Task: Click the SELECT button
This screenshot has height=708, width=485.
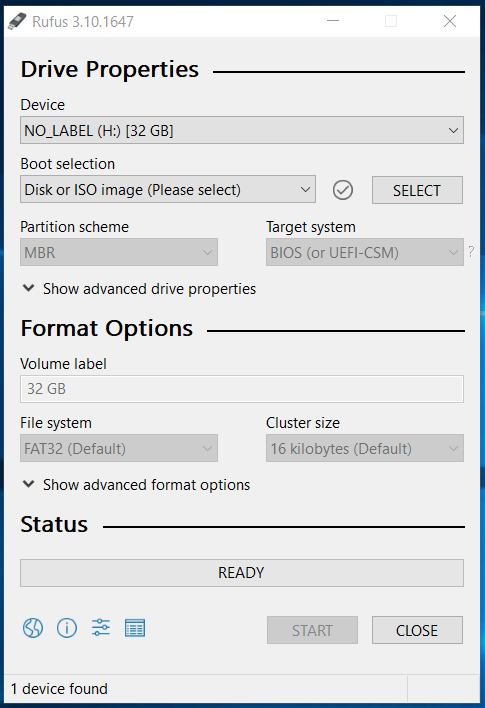Action: (x=417, y=190)
